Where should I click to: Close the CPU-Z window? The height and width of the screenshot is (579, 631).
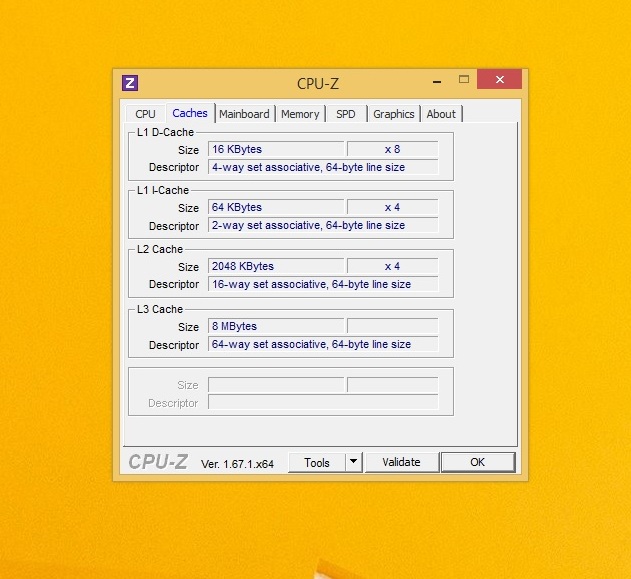coord(499,79)
